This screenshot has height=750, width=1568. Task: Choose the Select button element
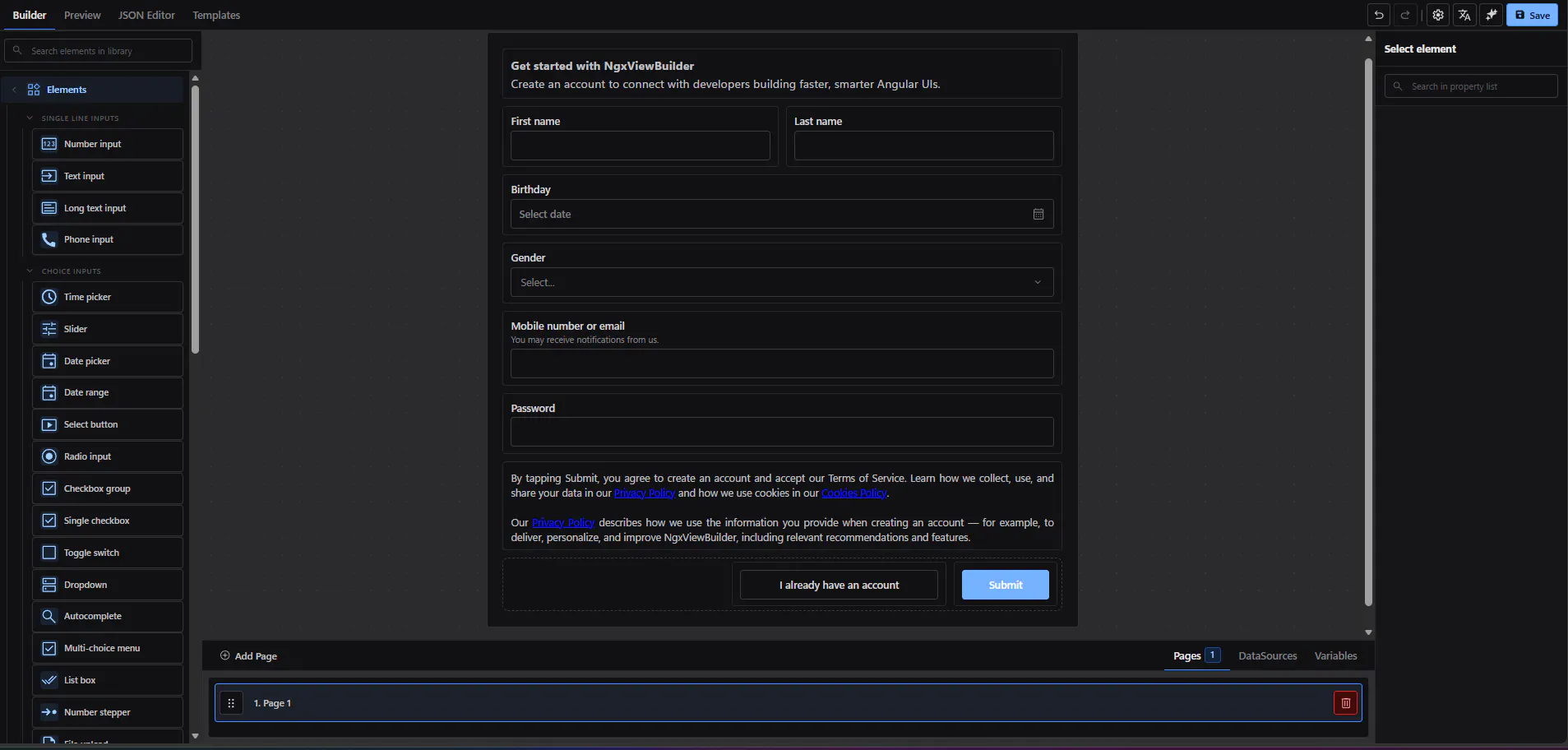tap(108, 424)
